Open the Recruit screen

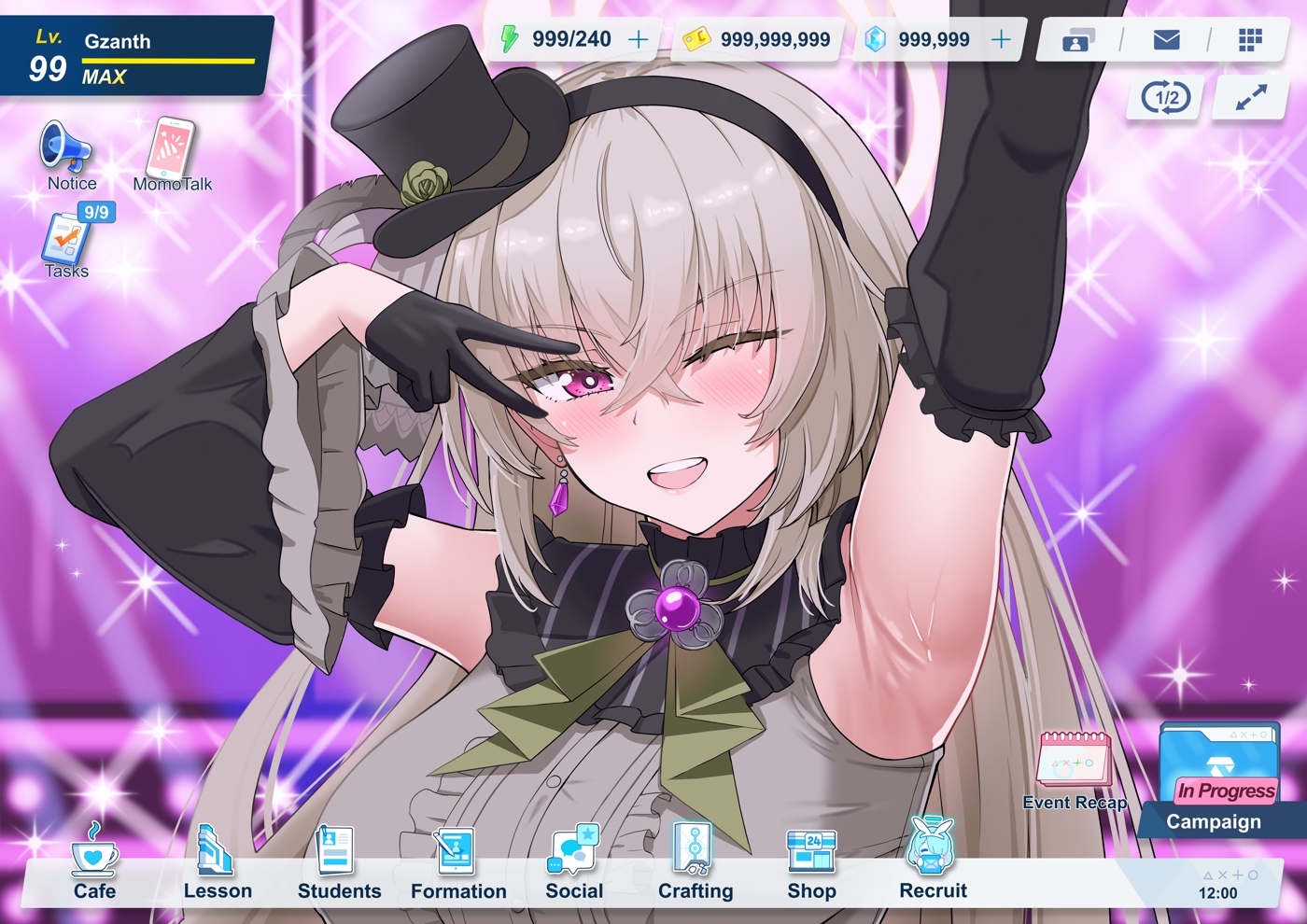[x=932, y=859]
